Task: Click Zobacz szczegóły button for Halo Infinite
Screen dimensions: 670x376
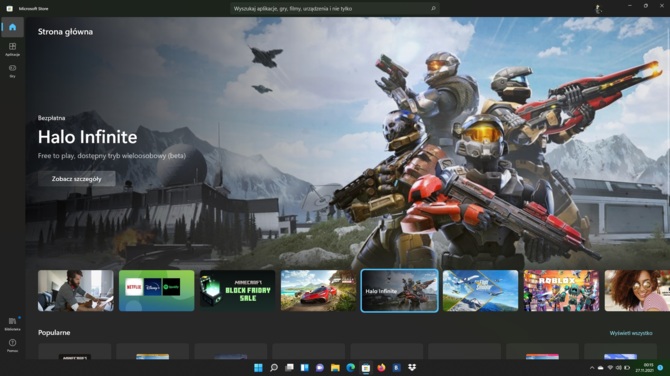Action: 77,179
